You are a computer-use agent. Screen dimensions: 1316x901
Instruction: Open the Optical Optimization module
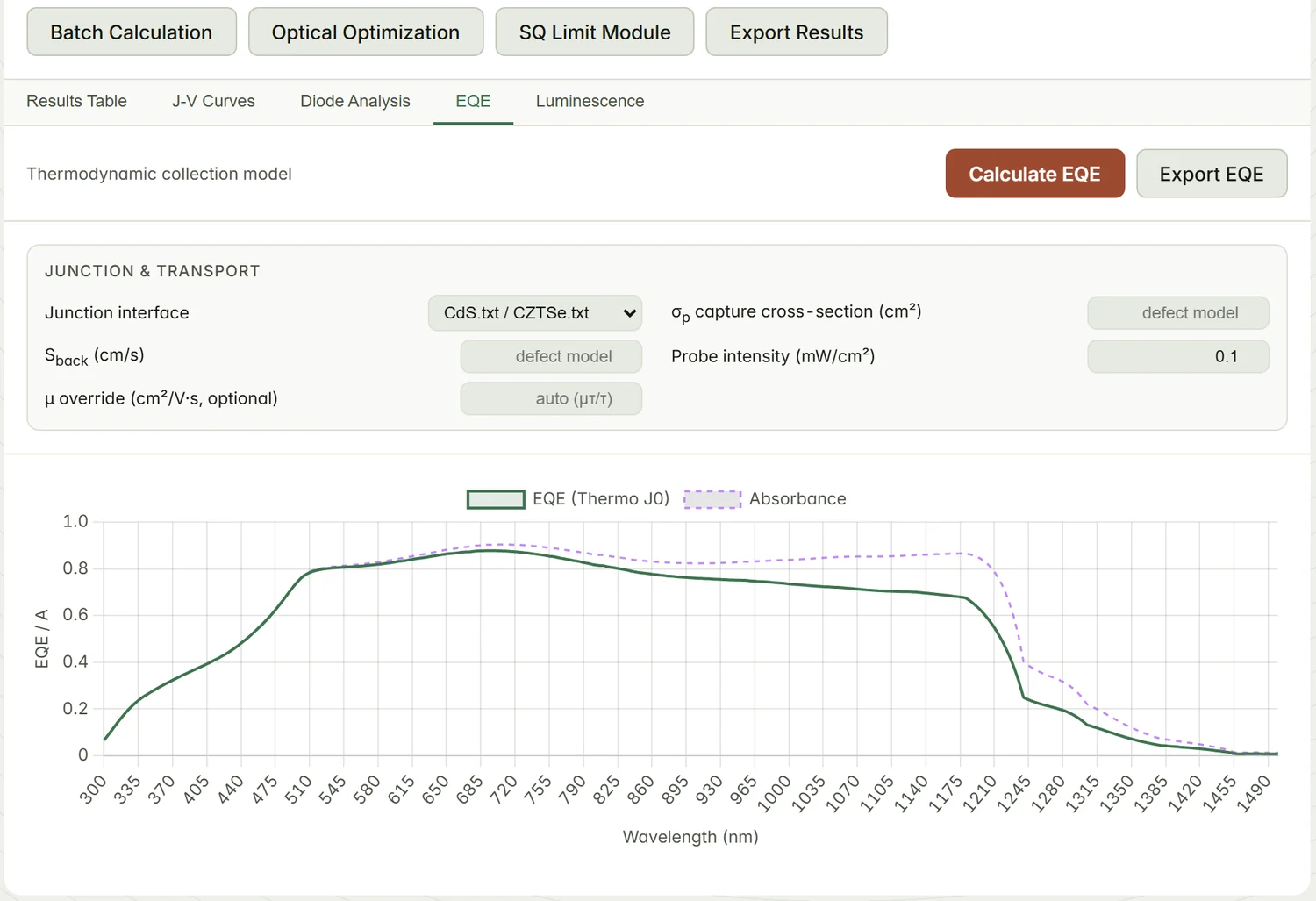pos(366,32)
